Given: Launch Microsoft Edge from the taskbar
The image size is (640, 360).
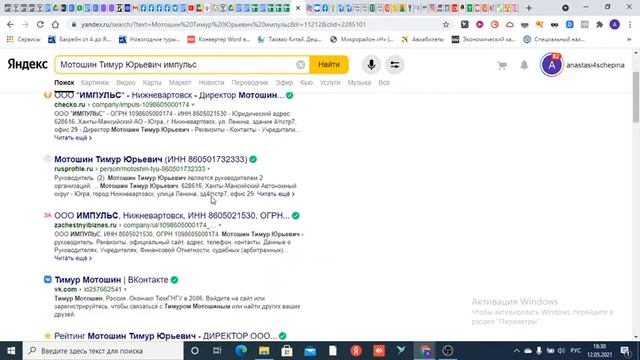Looking at the screenshot, I should coord(241,351).
